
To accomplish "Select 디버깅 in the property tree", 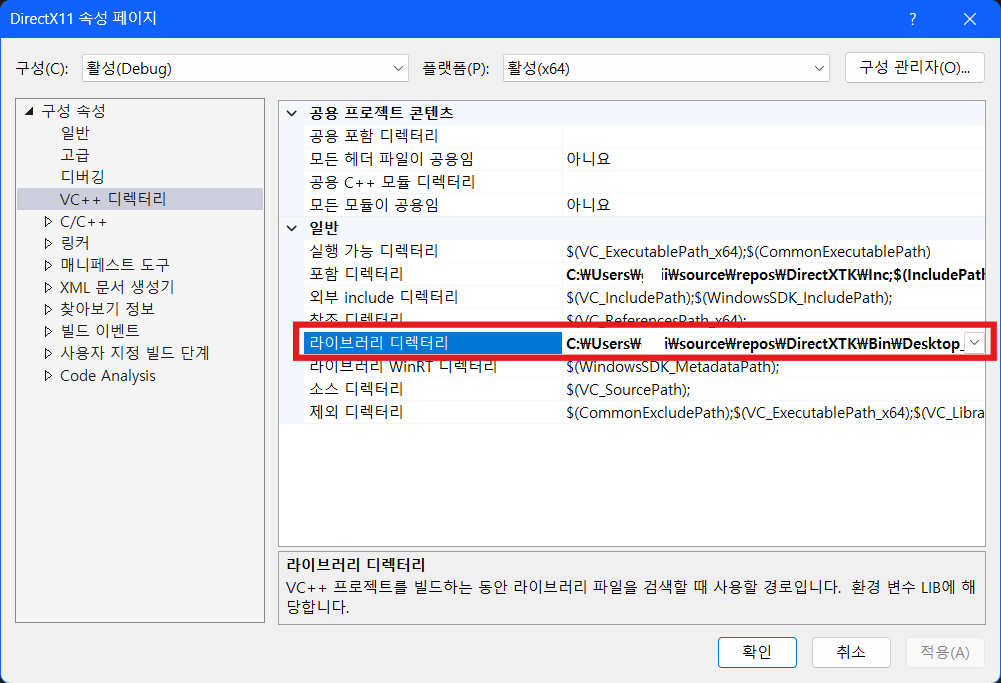I will pyautogui.click(x=82, y=177).
